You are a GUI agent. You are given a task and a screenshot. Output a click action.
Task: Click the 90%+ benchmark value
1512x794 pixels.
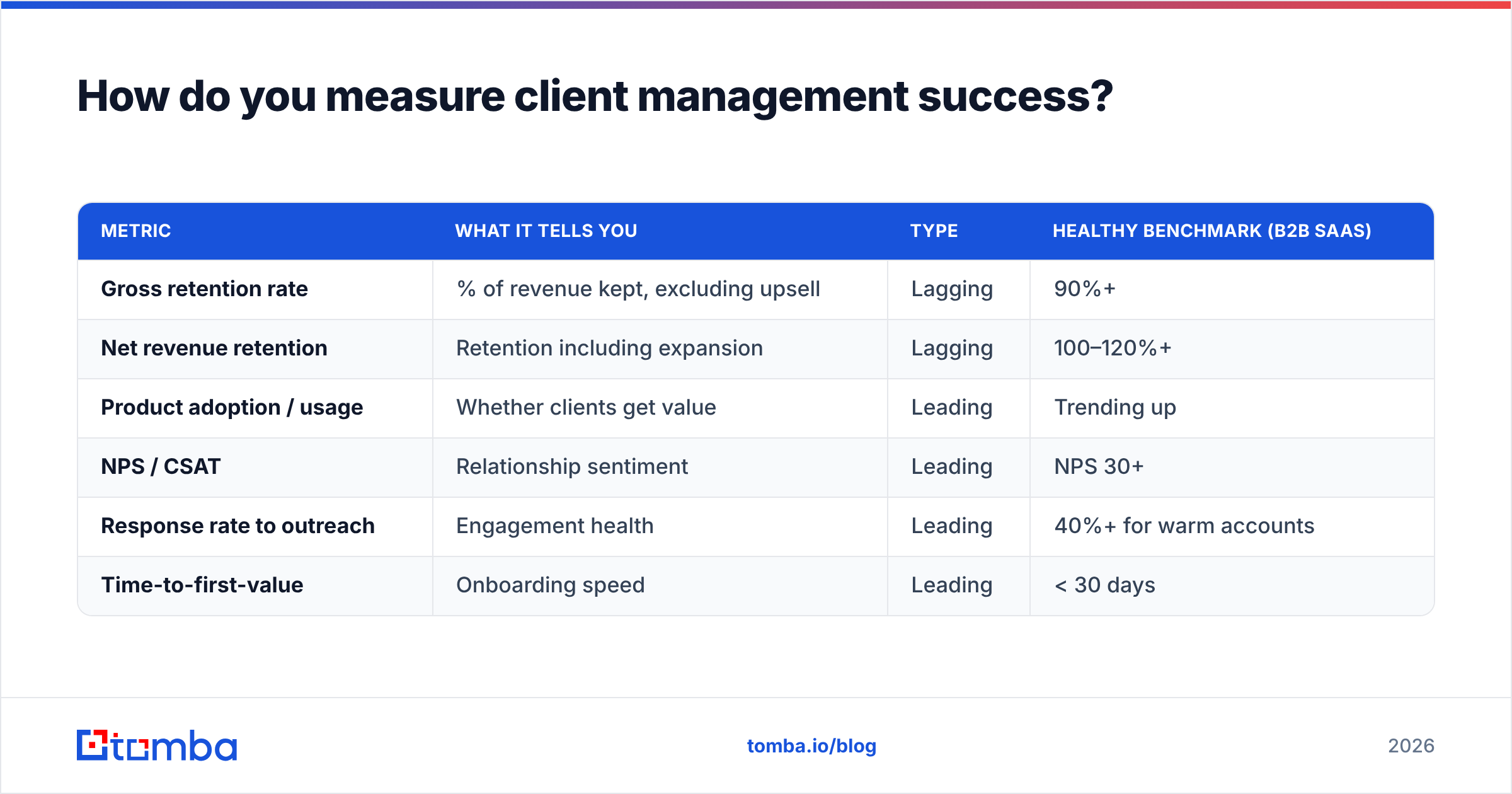coord(1085,289)
